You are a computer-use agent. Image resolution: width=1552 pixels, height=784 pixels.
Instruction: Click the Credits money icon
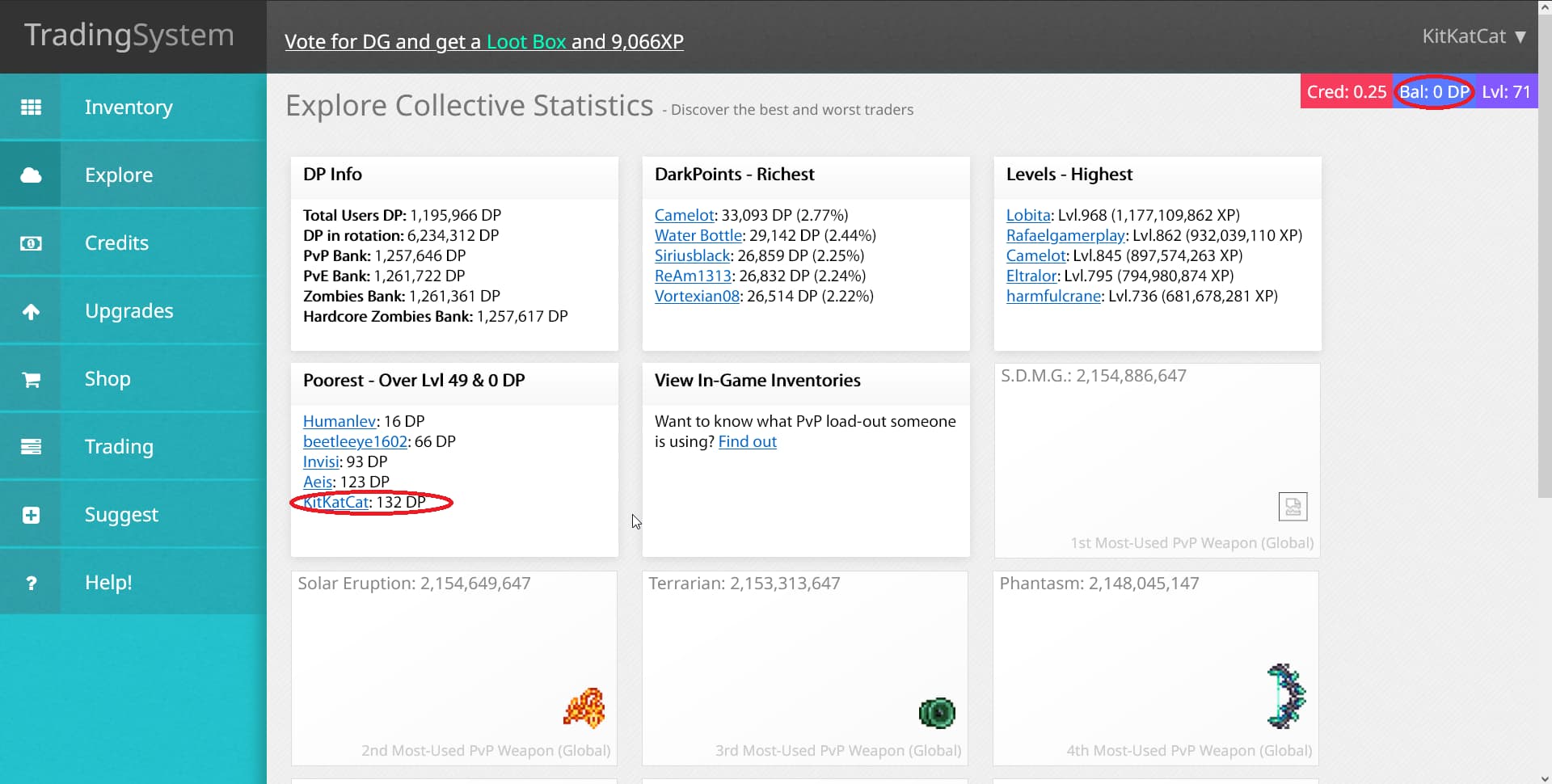tap(31, 243)
